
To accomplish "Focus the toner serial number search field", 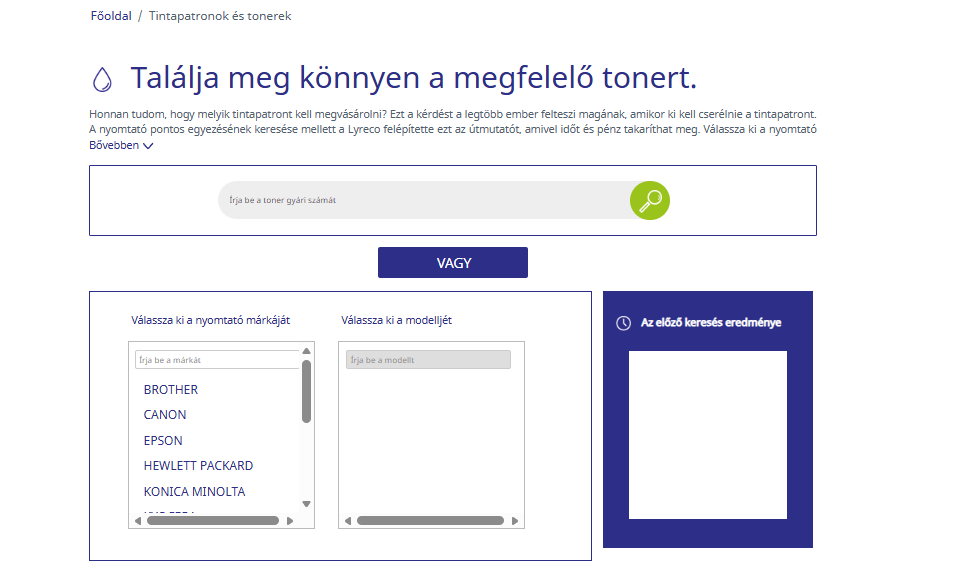I will pos(425,200).
